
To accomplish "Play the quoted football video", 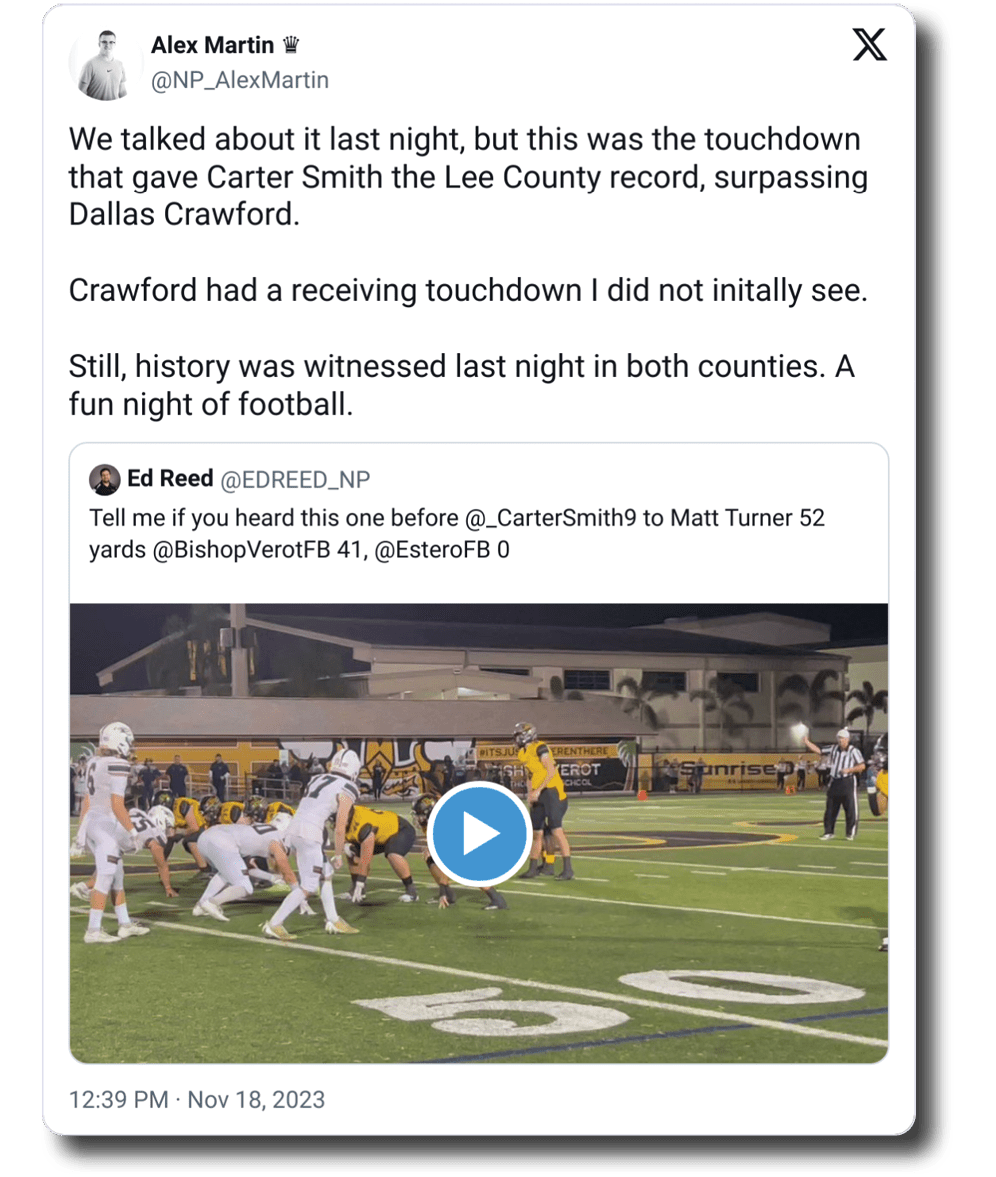I will [478, 833].
